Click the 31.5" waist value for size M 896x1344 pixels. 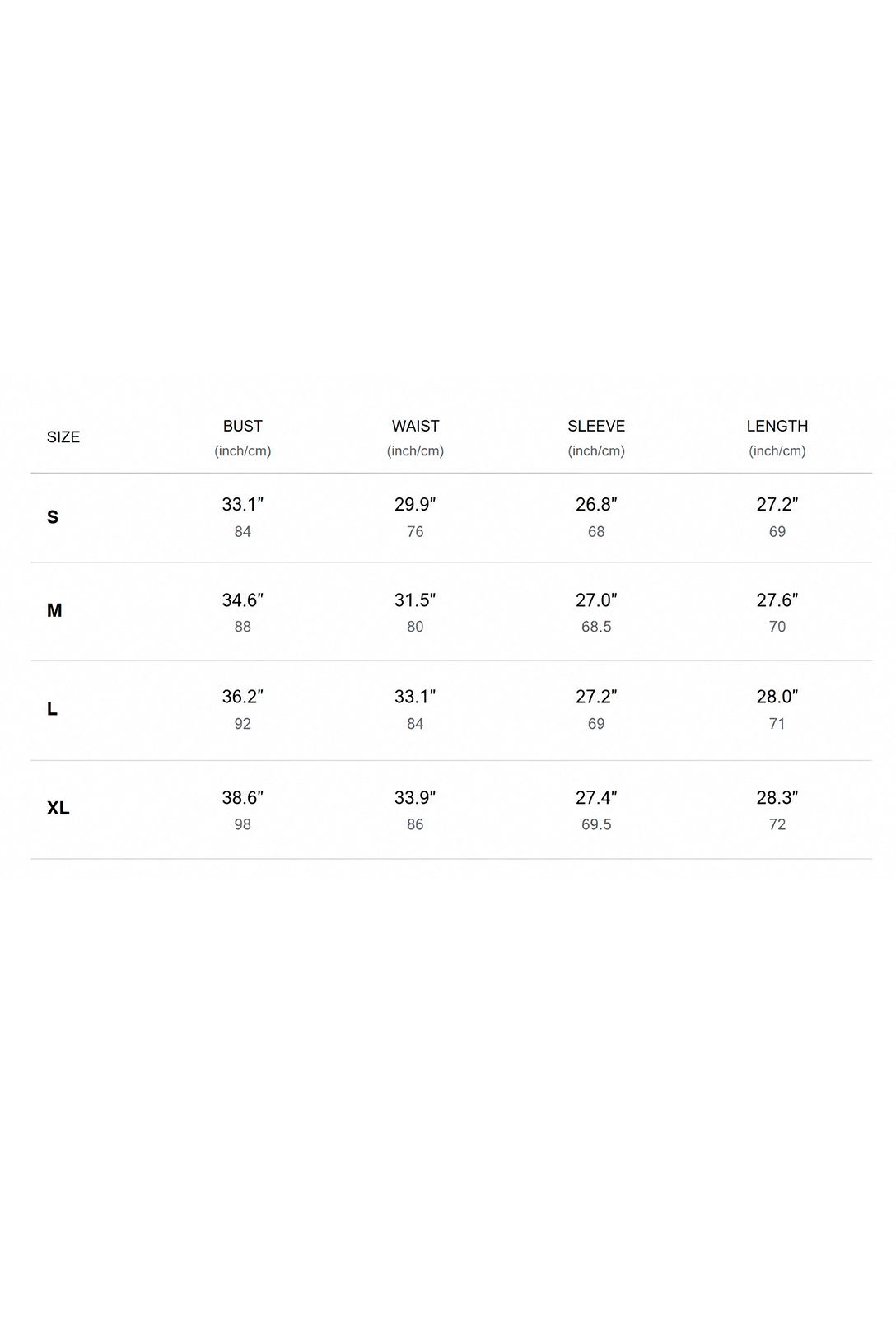415,600
